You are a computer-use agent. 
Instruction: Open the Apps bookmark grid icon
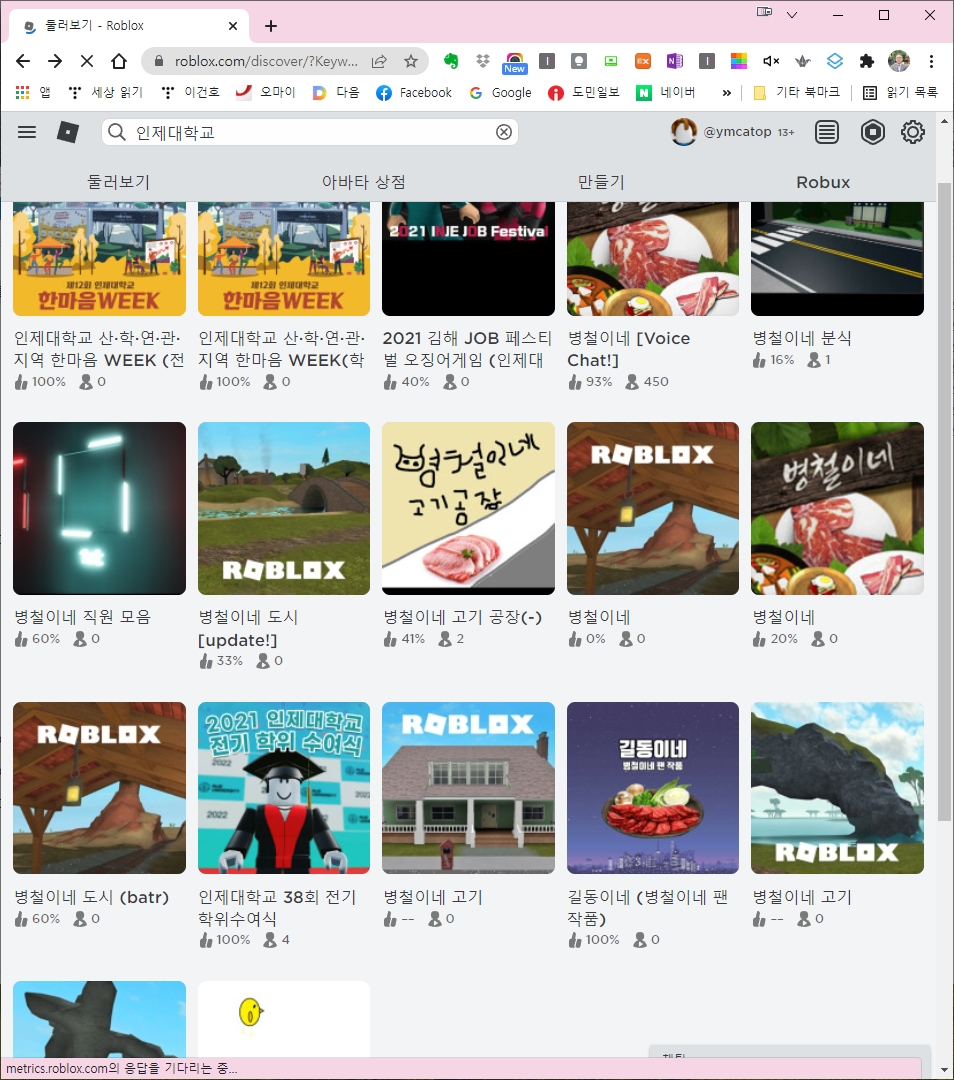(23, 92)
